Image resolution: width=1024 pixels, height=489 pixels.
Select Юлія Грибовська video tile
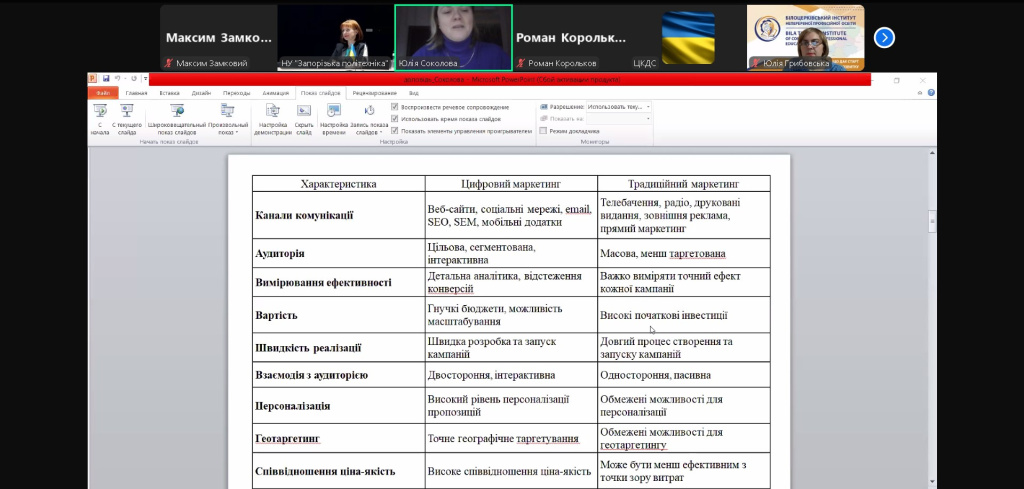click(x=806, y=38)
